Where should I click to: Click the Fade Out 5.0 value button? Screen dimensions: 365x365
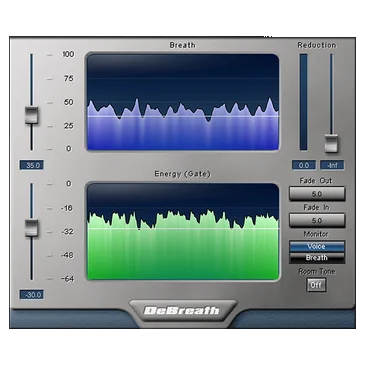317,194
